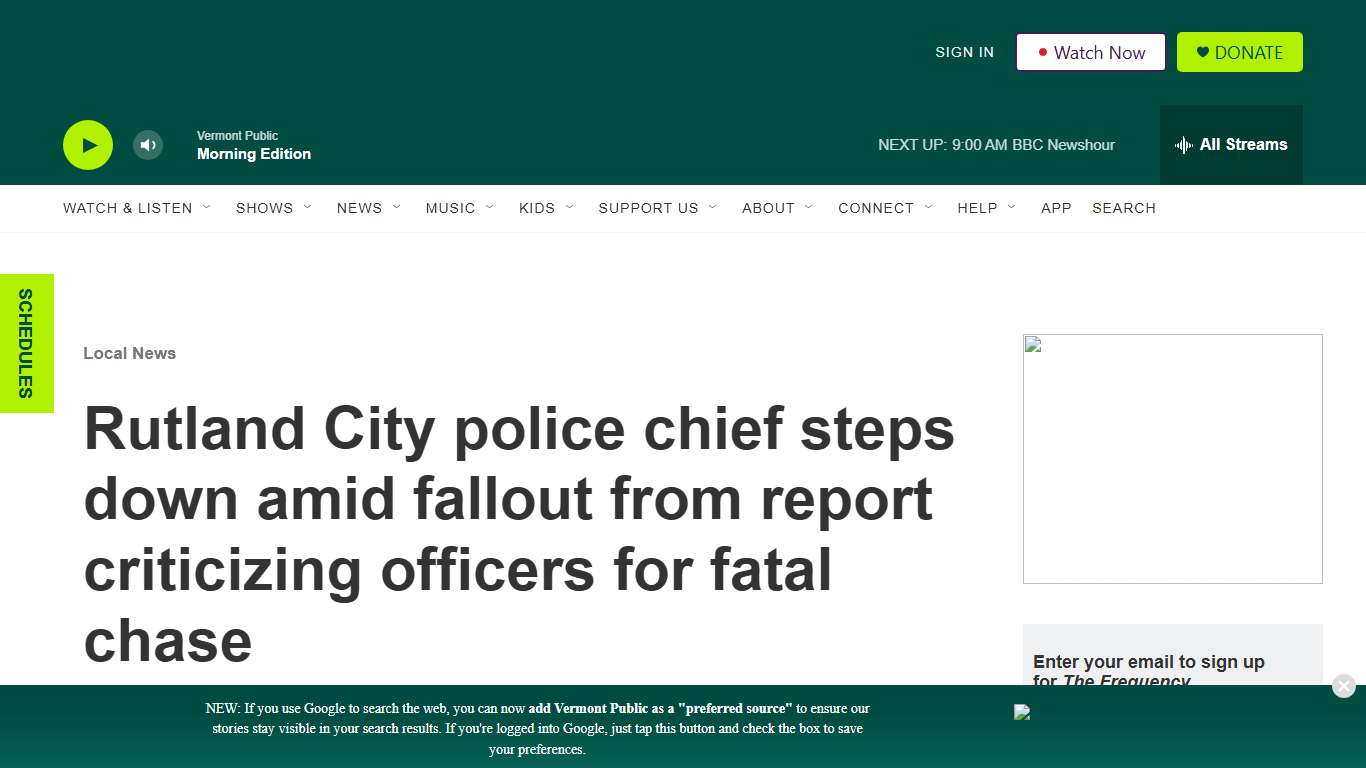Dismiss the Google notice banner with the X
1366x768 pixels.
point(1343,686)
